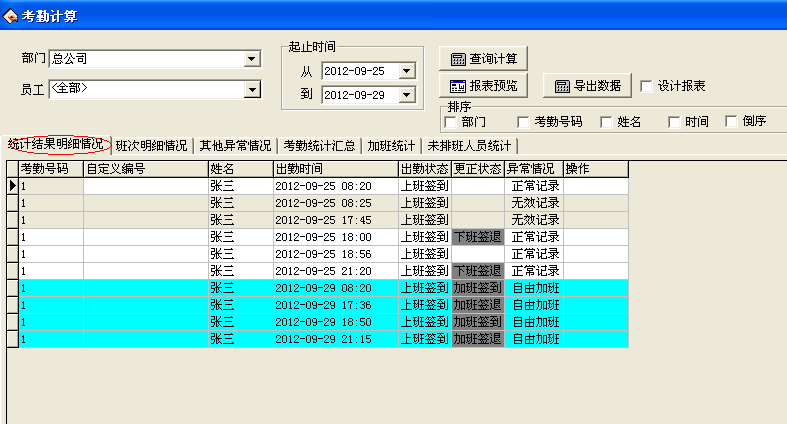Open the 其他异常情况 tab
Image resolution: width=787 pixels, height=424 pixels.
point(235,146)
